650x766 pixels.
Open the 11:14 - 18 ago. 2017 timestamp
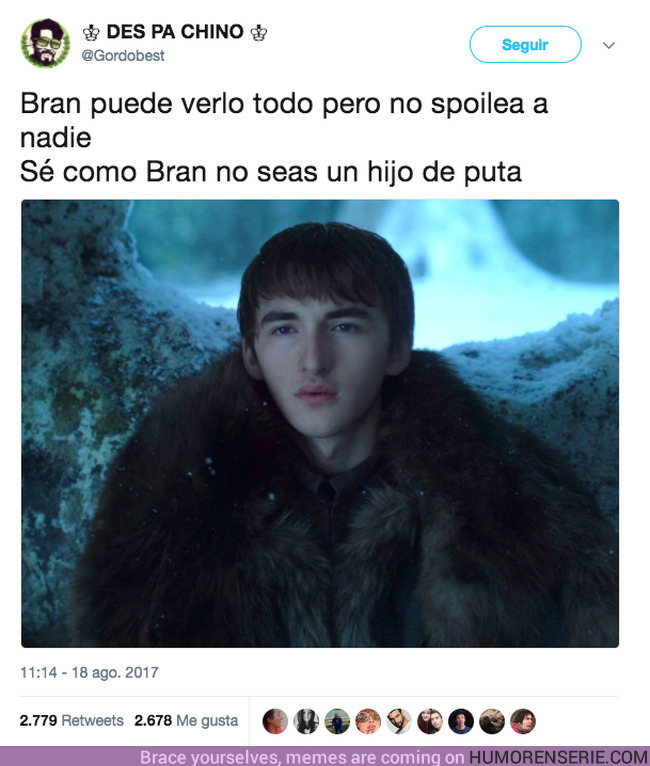[x=89, y=673]
